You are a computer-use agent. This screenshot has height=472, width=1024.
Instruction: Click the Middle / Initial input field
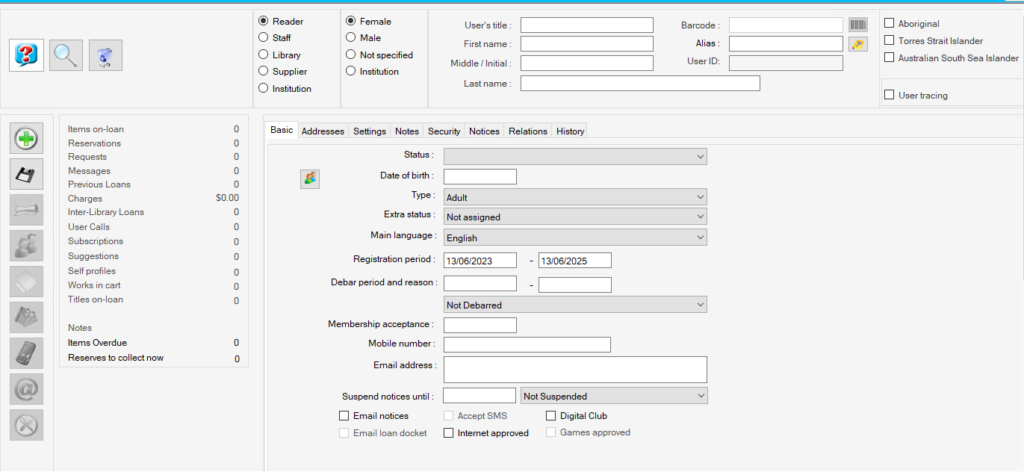587,63
